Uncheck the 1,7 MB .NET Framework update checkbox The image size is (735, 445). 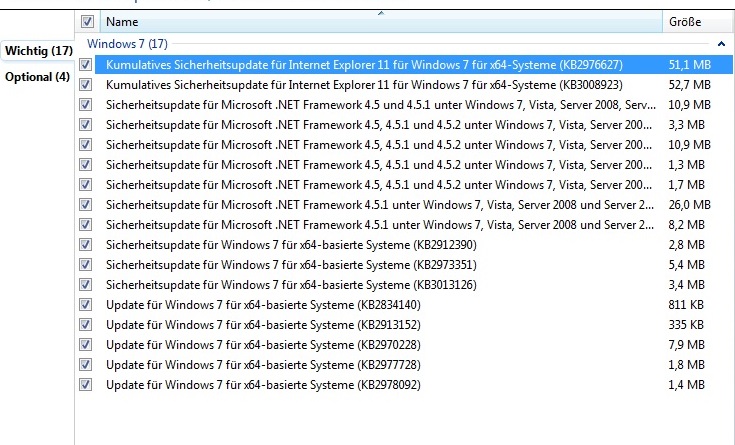85,185
